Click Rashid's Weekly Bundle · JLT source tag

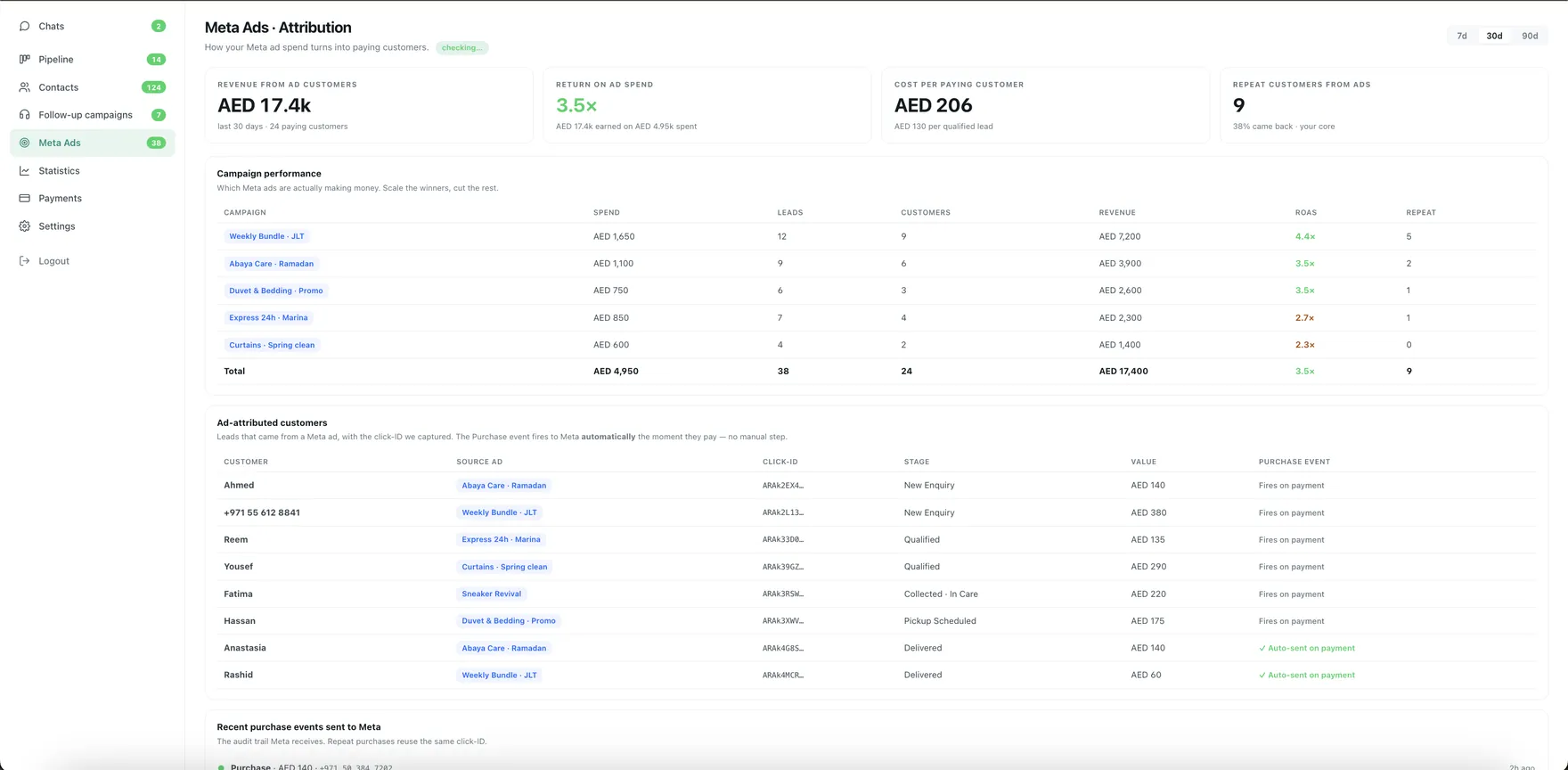(499, 676)
